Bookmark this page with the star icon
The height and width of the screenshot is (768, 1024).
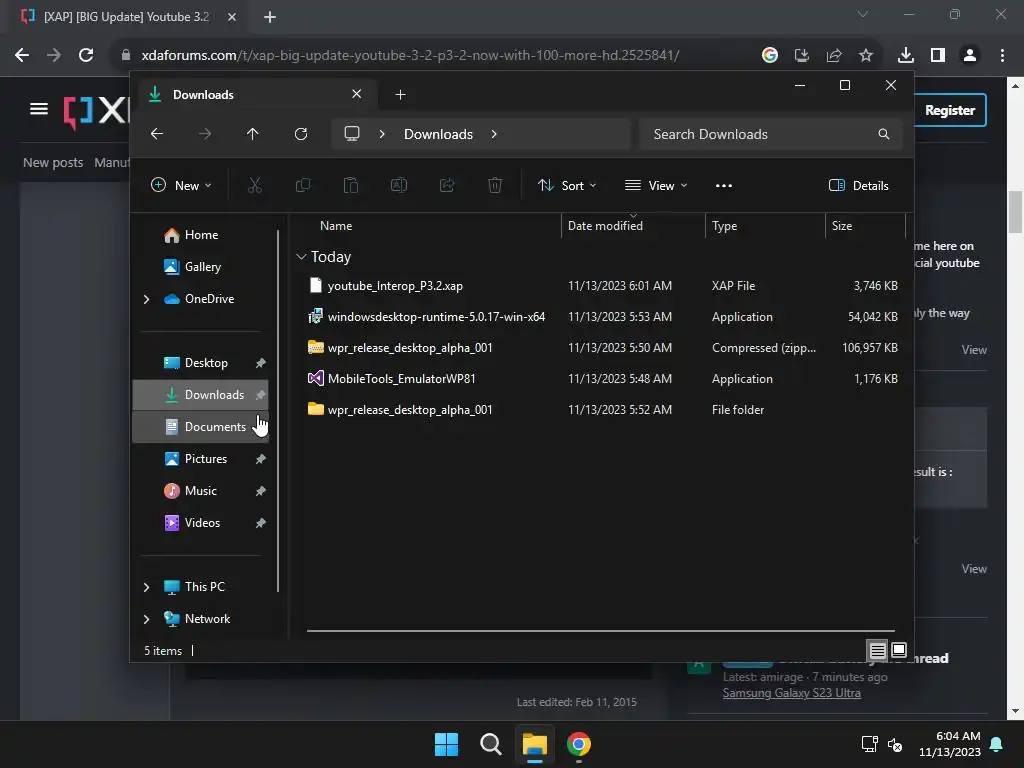866,56
